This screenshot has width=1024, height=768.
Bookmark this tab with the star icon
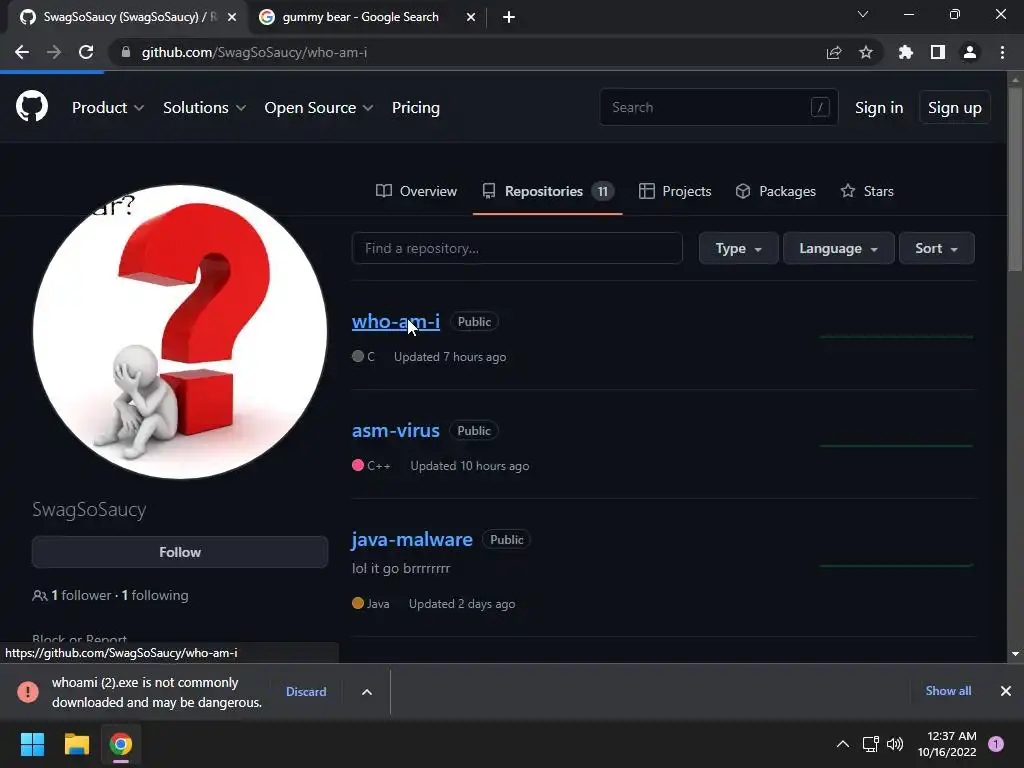point(866,52)
